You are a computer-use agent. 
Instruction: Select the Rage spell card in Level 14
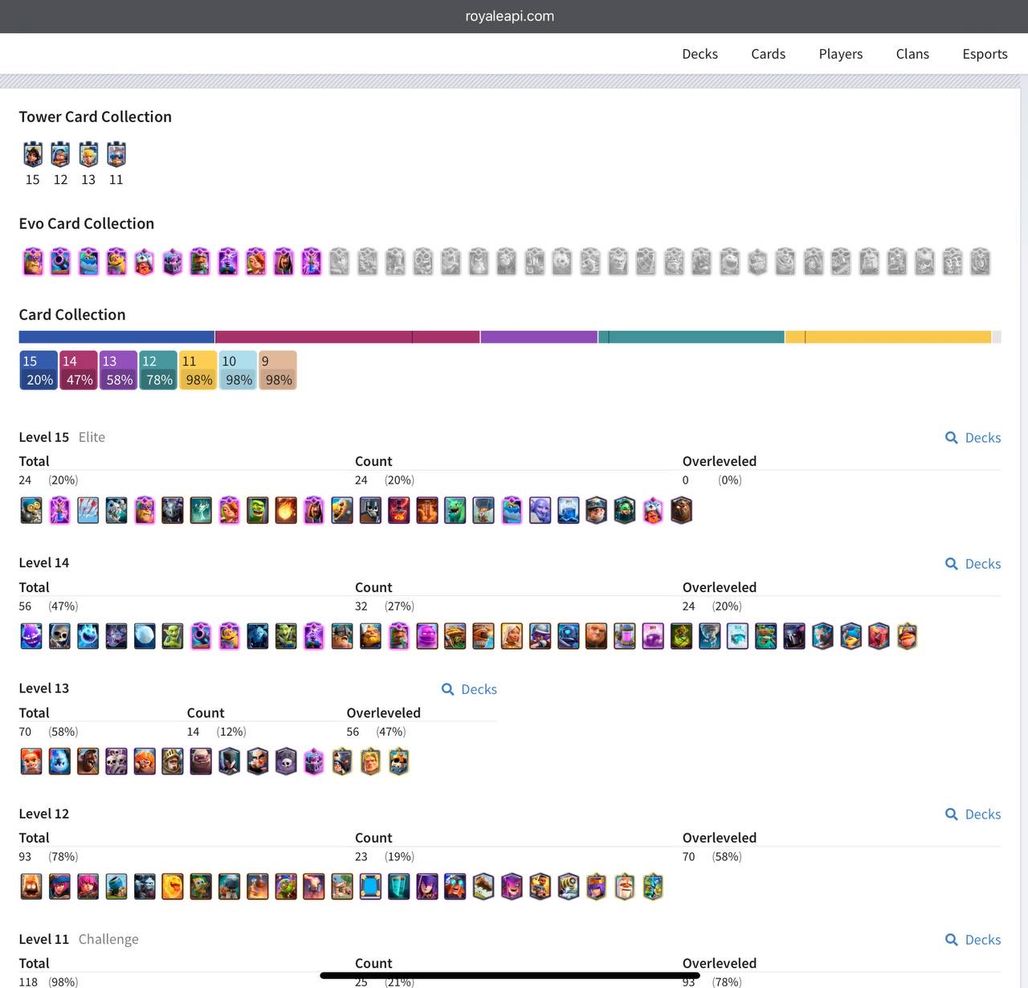(x=653, y=636)
